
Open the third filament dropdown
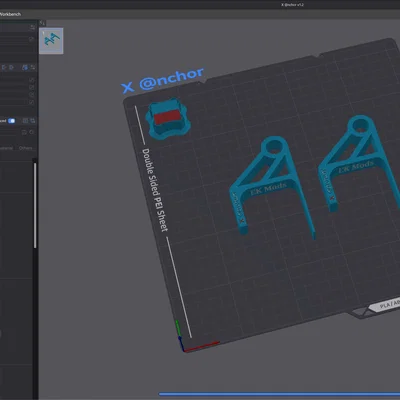pos(14,95)
